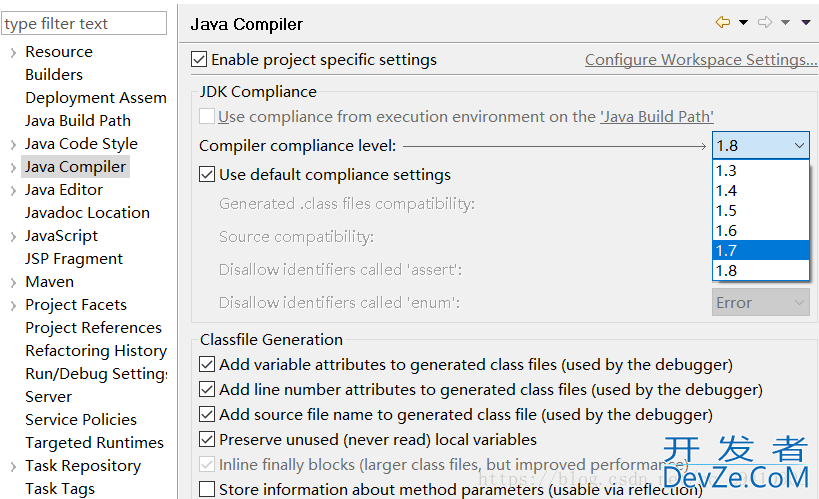This screenshot has width=819, height=499.
Task: Follow the 'Java Build Path' link
Action: 657,117
